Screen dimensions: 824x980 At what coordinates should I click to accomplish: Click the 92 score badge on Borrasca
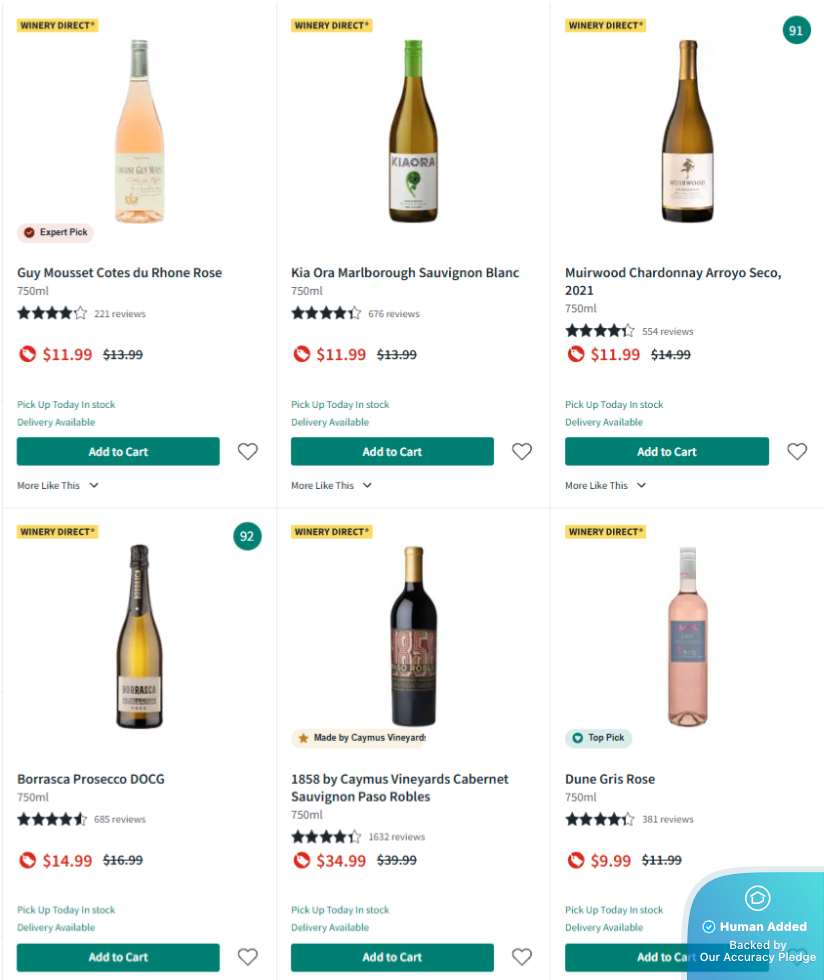click(x=247, y=536)
